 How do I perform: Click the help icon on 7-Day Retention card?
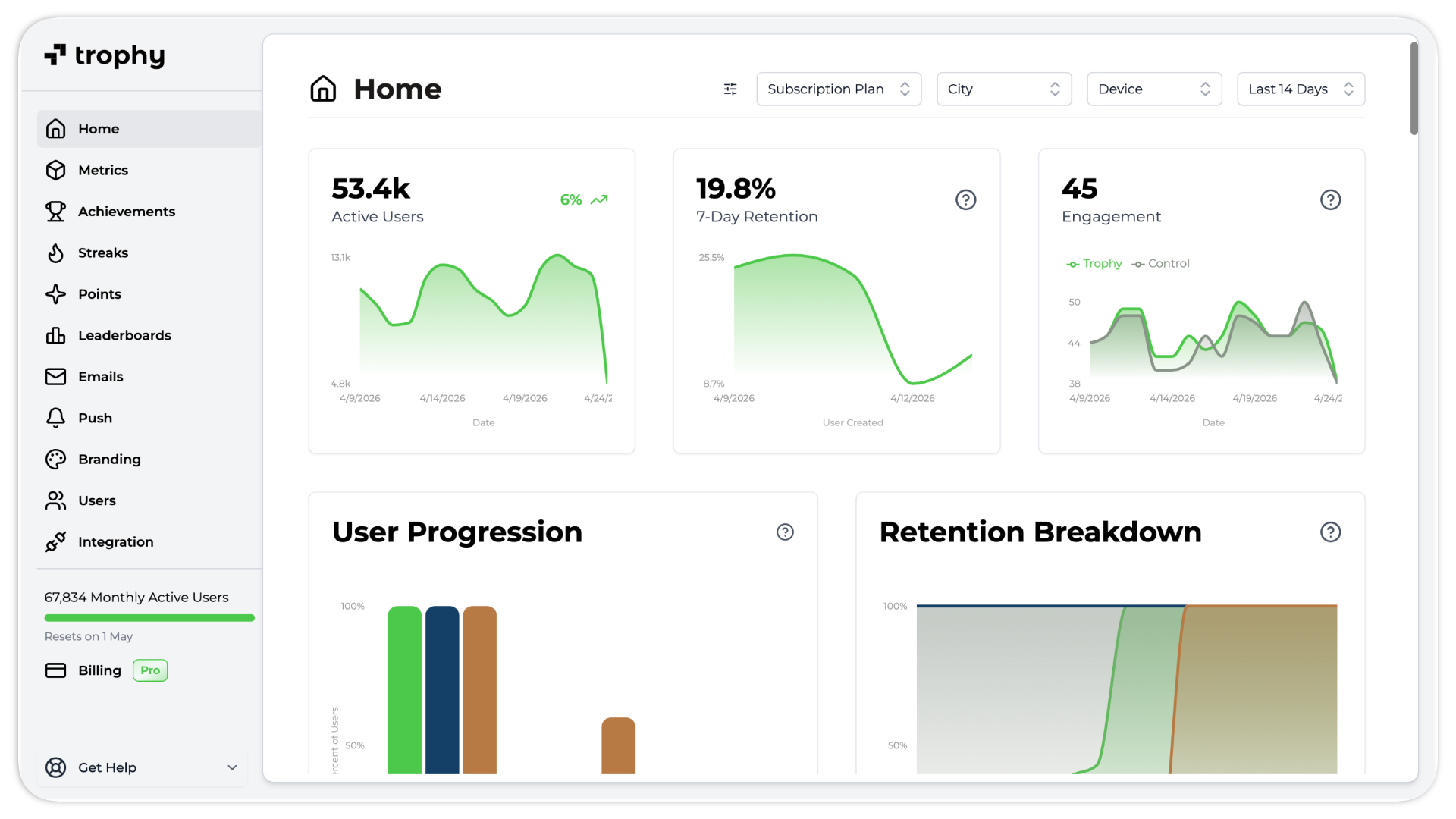965,200
